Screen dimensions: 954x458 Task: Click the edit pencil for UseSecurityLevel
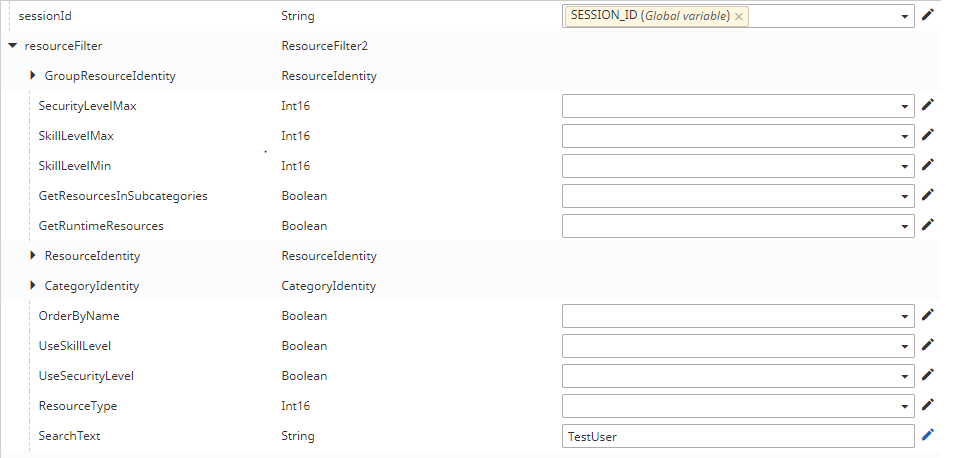click(928, 375)
